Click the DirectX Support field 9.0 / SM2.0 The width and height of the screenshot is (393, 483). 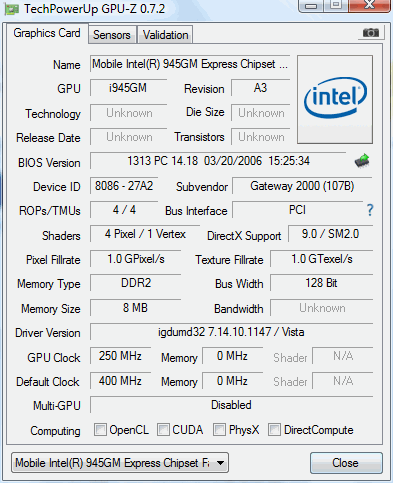click(330, 234)
